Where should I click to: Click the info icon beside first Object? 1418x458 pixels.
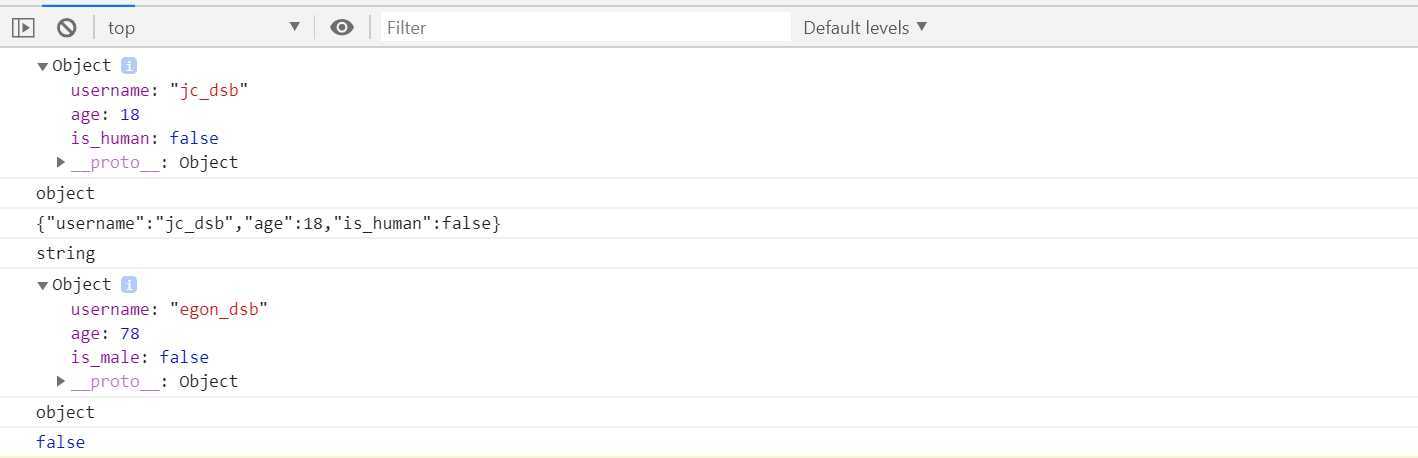(x=129, y=65)
